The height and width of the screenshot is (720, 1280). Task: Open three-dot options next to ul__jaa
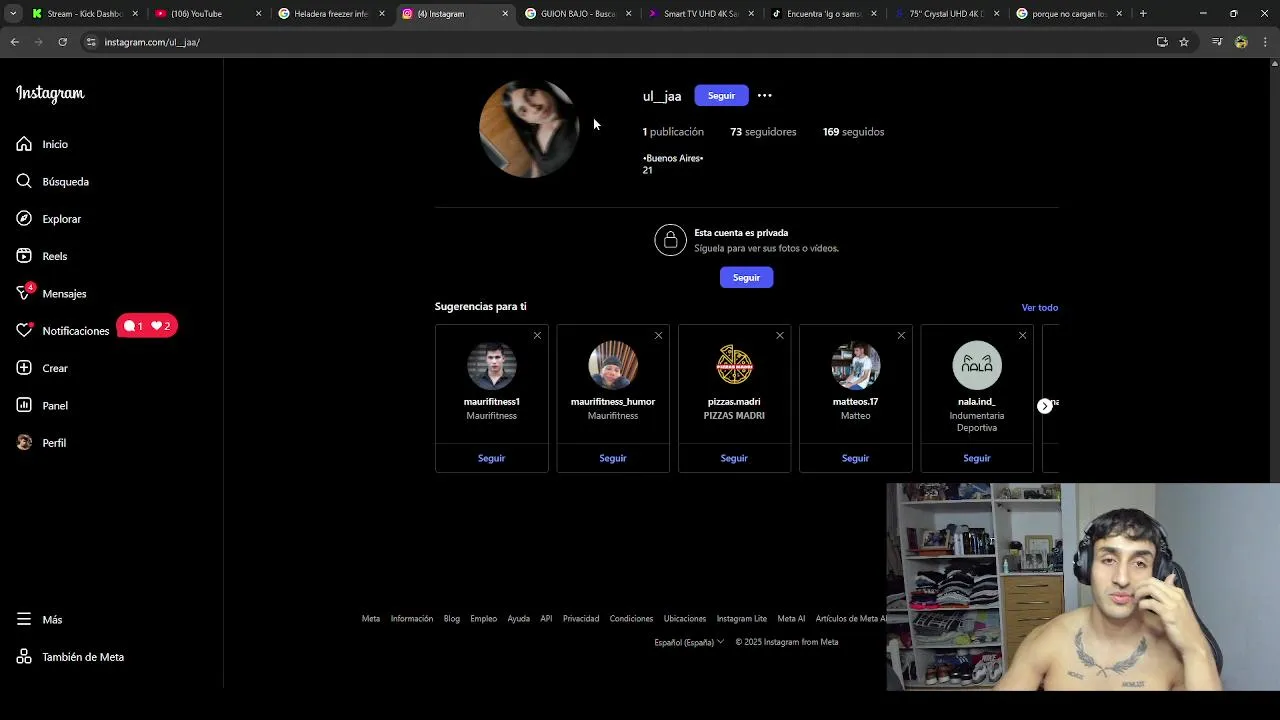(765, 96)
